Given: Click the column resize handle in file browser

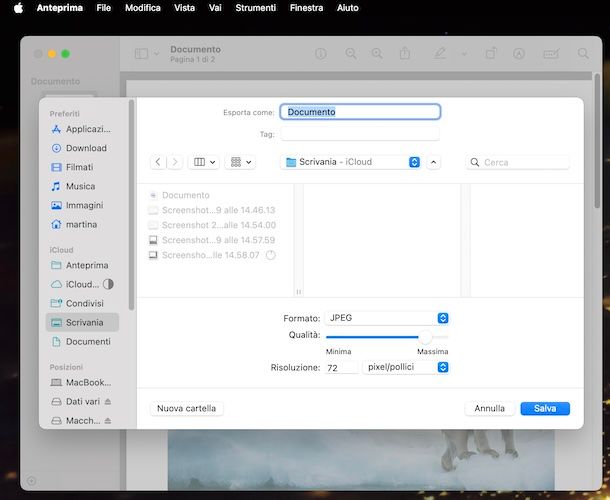Looking at the screenshot, I should click(x=299, y=291).
